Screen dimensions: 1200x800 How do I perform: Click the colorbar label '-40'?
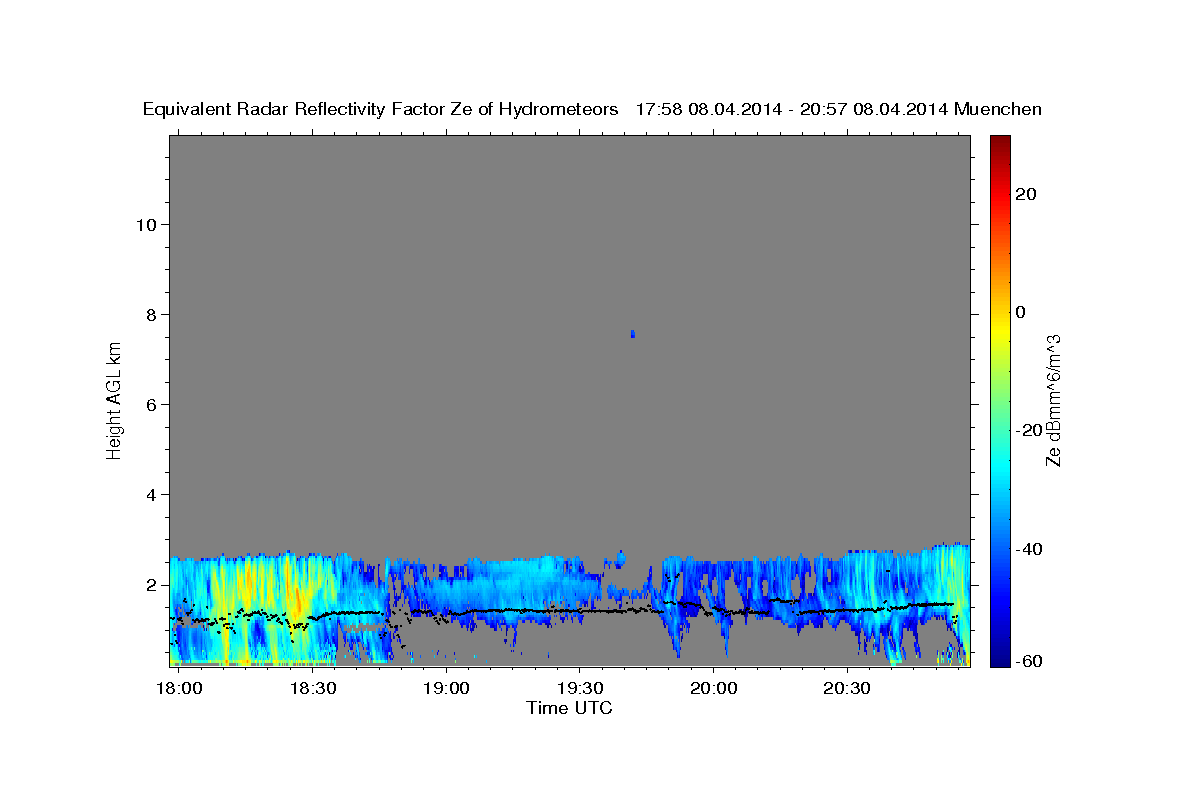click(x=1029, y=549)
